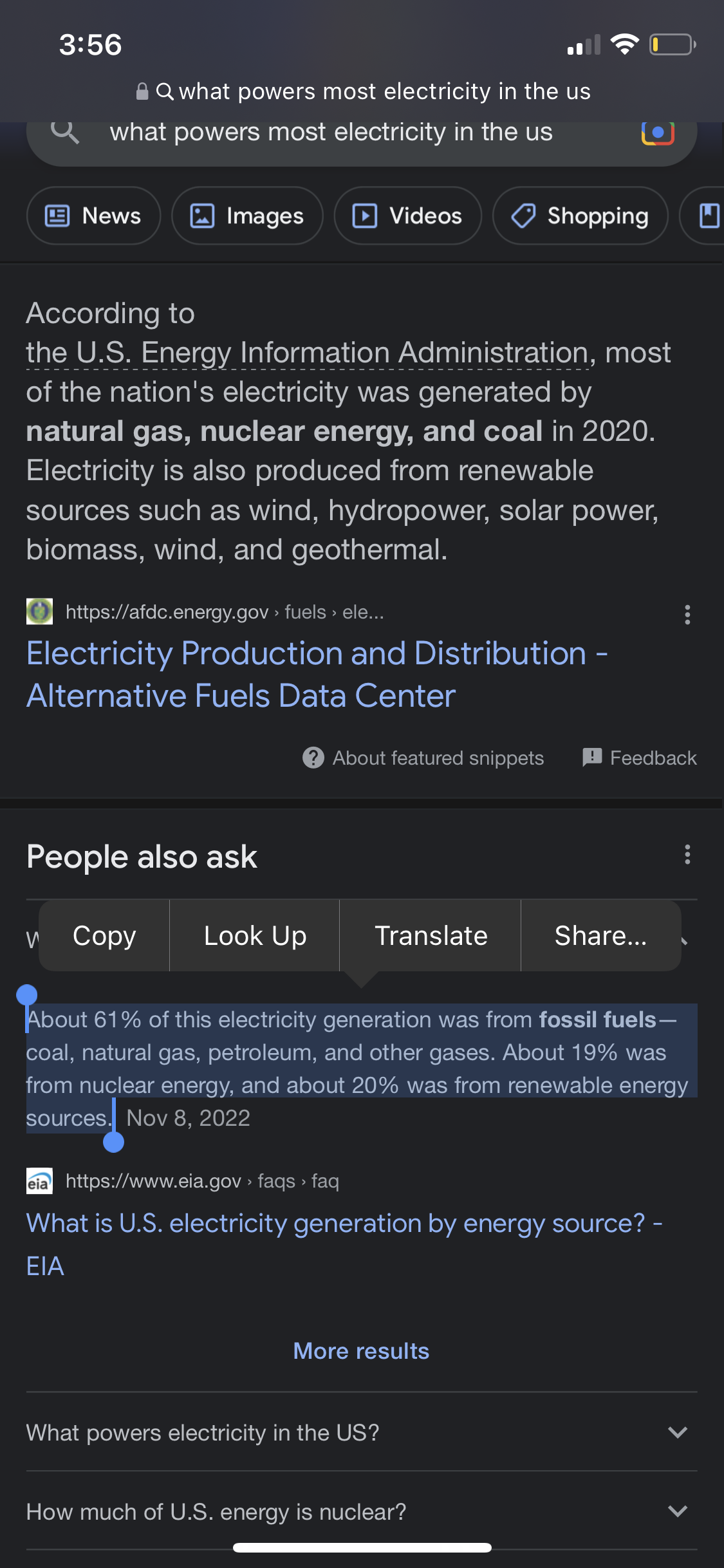Select the Shopping filter tab
Viewport: 724px width, 1568px height.
click(x=580, y=216)
